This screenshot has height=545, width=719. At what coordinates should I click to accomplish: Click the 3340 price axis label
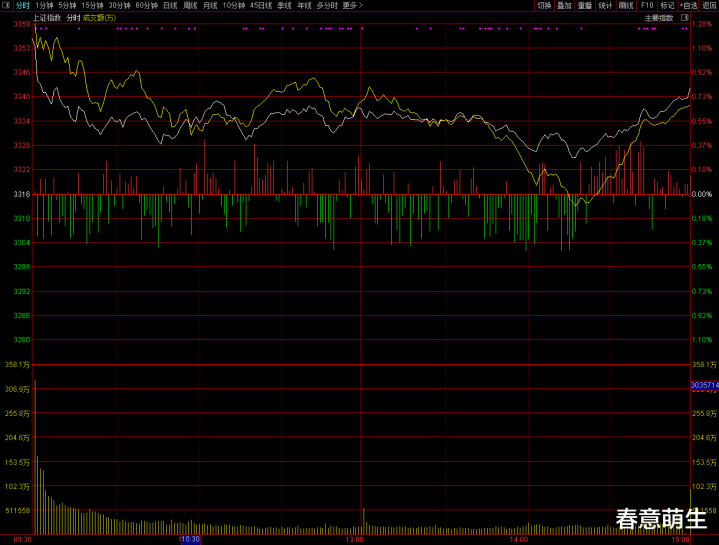[22, 96]
